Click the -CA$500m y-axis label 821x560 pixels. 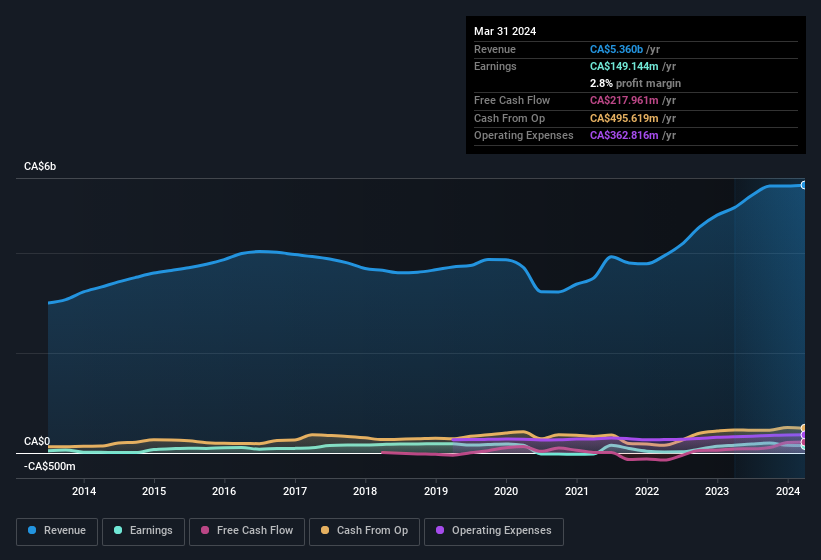point(50,466)
